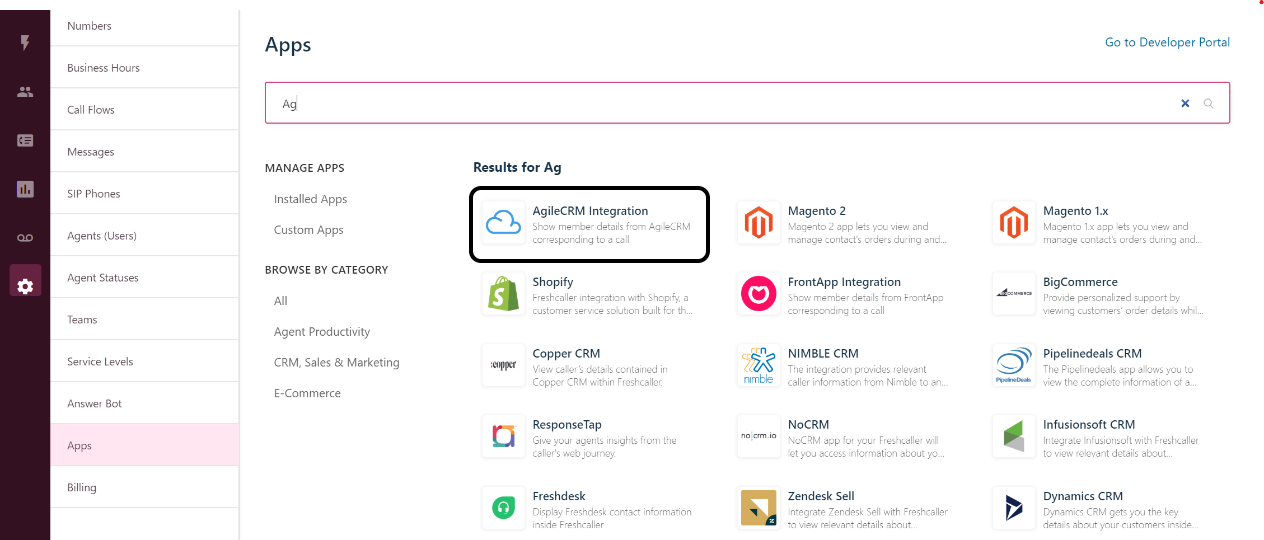
Task: Follow the Go to Developer Portal link
Action: (x=1167, y=42)
